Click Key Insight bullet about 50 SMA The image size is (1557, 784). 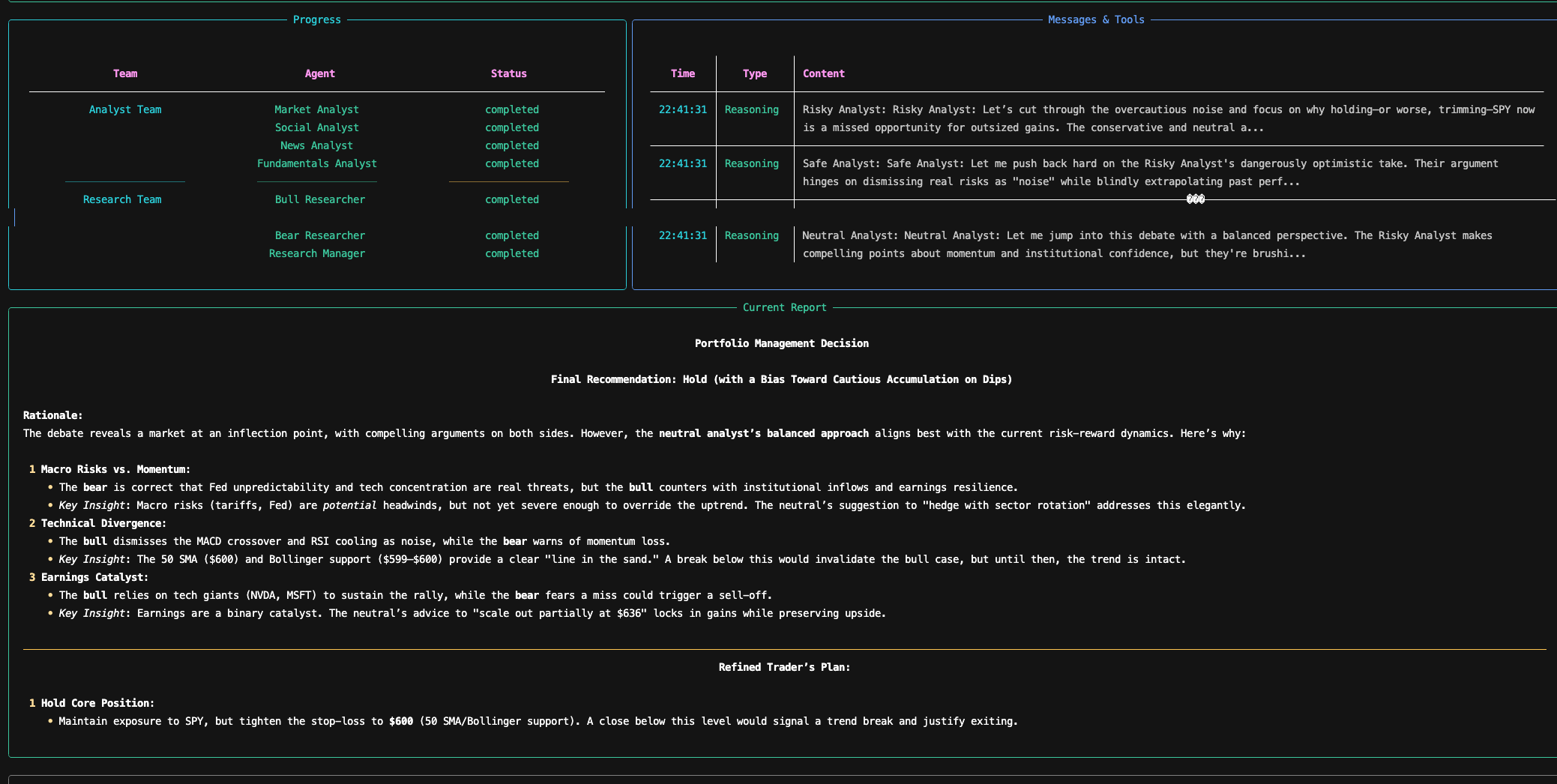(622, 559)
